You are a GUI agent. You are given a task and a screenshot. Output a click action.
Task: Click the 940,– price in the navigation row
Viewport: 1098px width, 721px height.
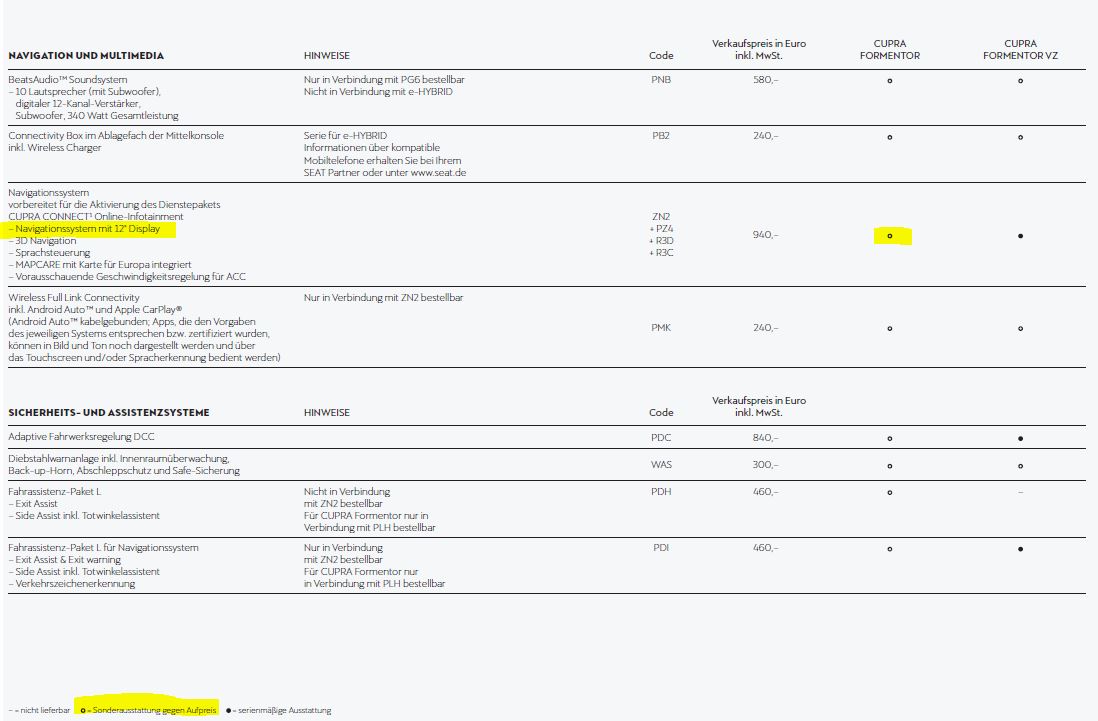pos(765,235)
